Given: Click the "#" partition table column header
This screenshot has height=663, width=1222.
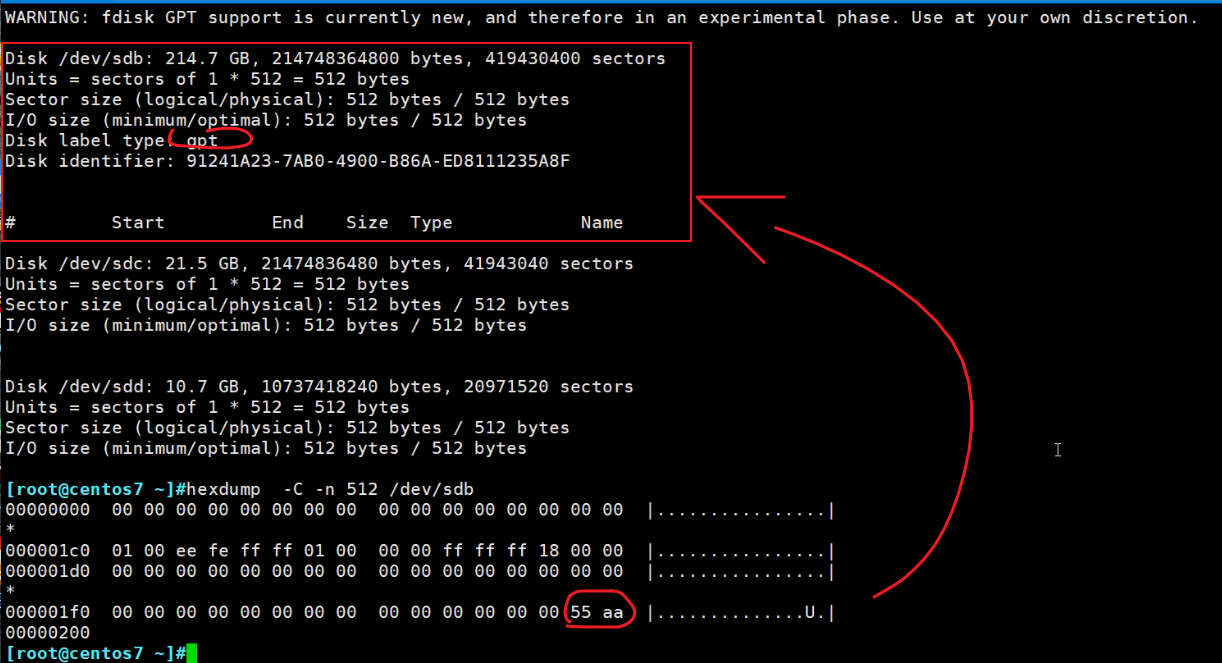Looking at the screenshot, I should (10, 223).
